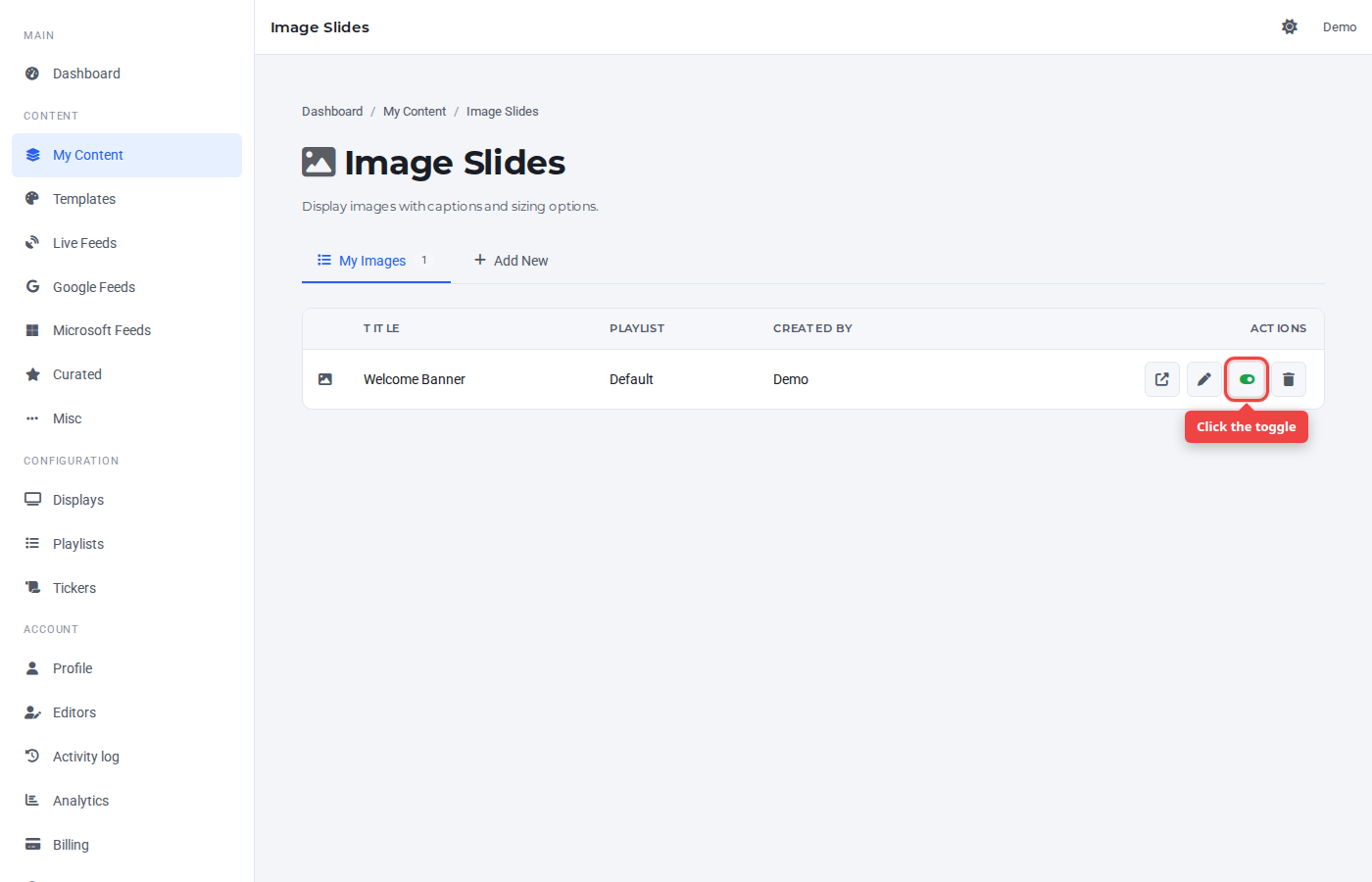Click My Content breadcrumb link
The image size is (1372, 882).
click(x=415, y=112)
